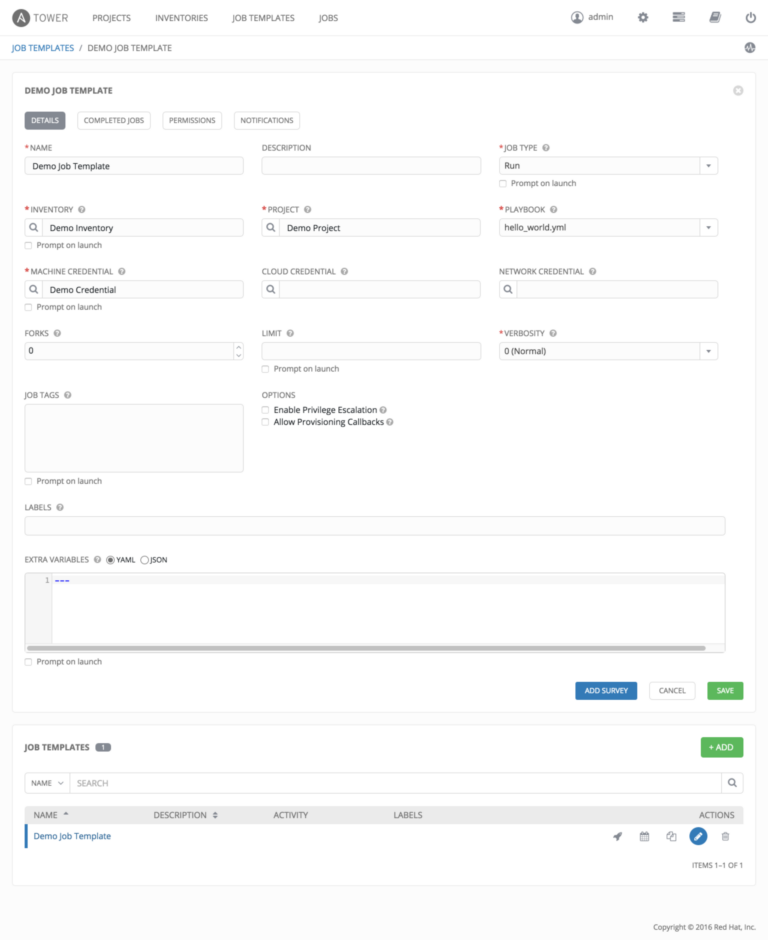Enable Privilege Escalation checkbox

tap(265, 410)
